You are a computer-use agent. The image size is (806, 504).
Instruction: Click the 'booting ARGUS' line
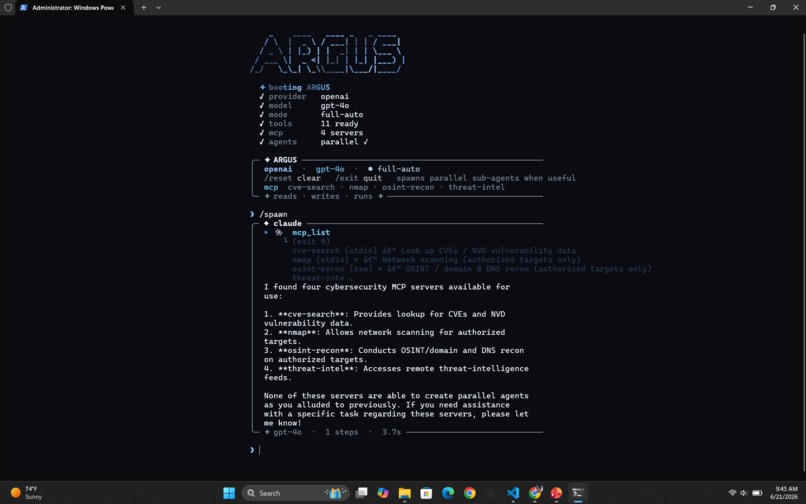tap(295, 87)
